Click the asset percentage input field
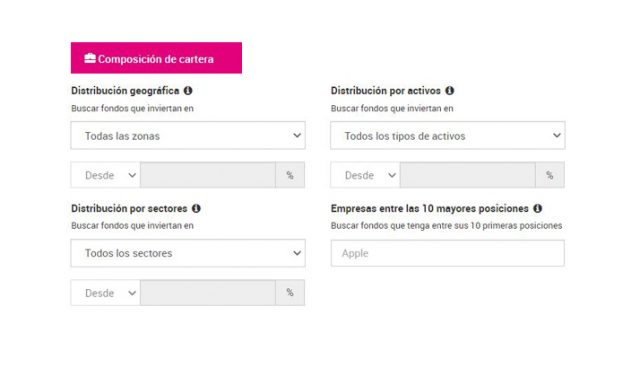The height and width of the screenshot is (368, 640). click(x=468, y=175)
